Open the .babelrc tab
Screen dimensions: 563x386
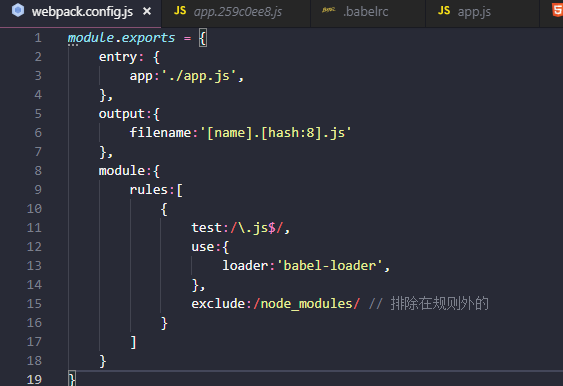click(368, 13)
